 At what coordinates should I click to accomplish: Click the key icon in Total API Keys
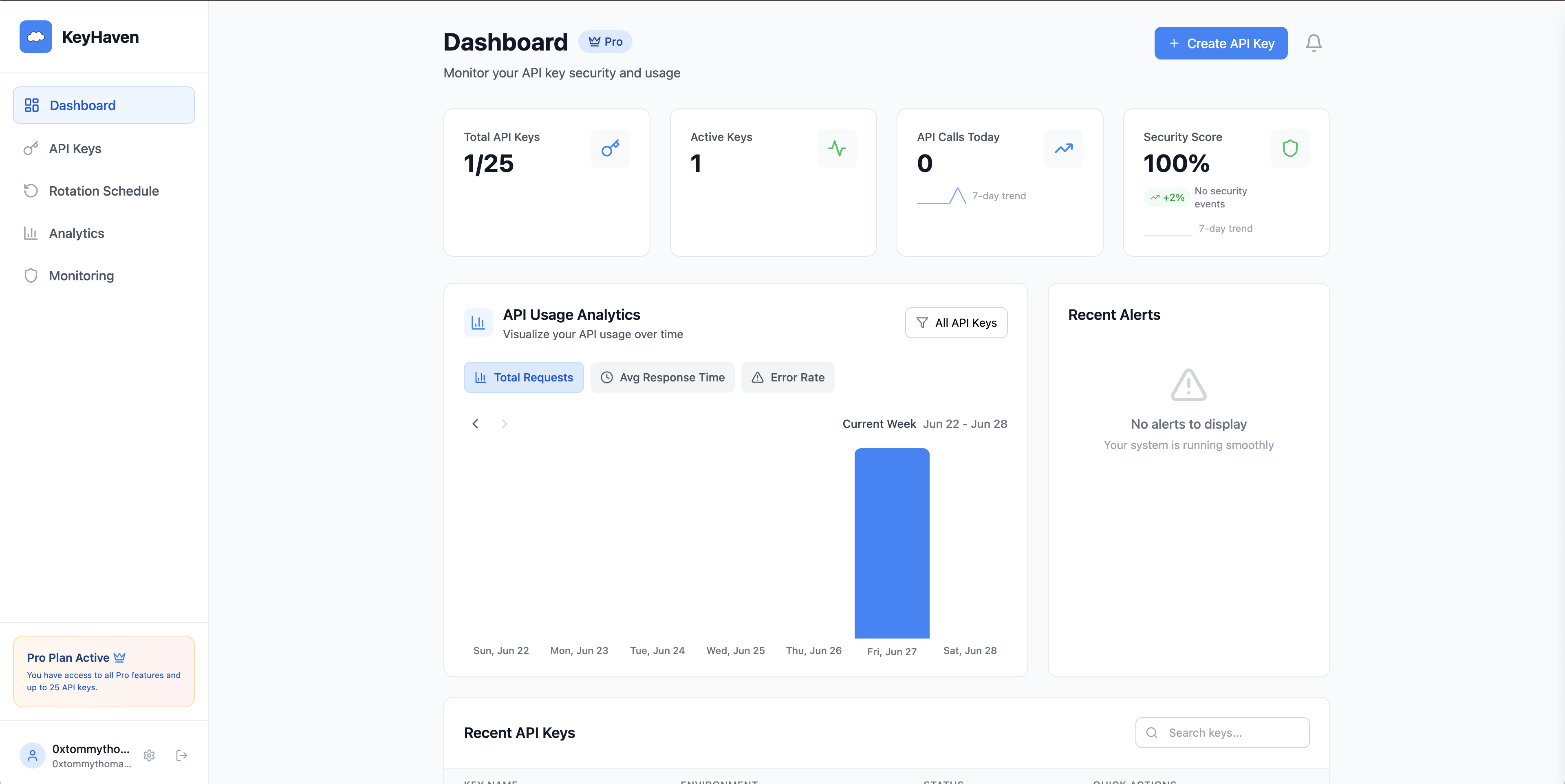[610, 148]
